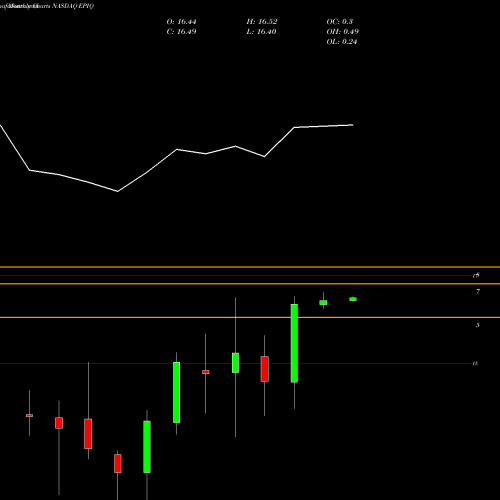This screenshot has height=500, width=500.
Task: Click the "OH: 0.49" statistic
Action: [343, 32]
